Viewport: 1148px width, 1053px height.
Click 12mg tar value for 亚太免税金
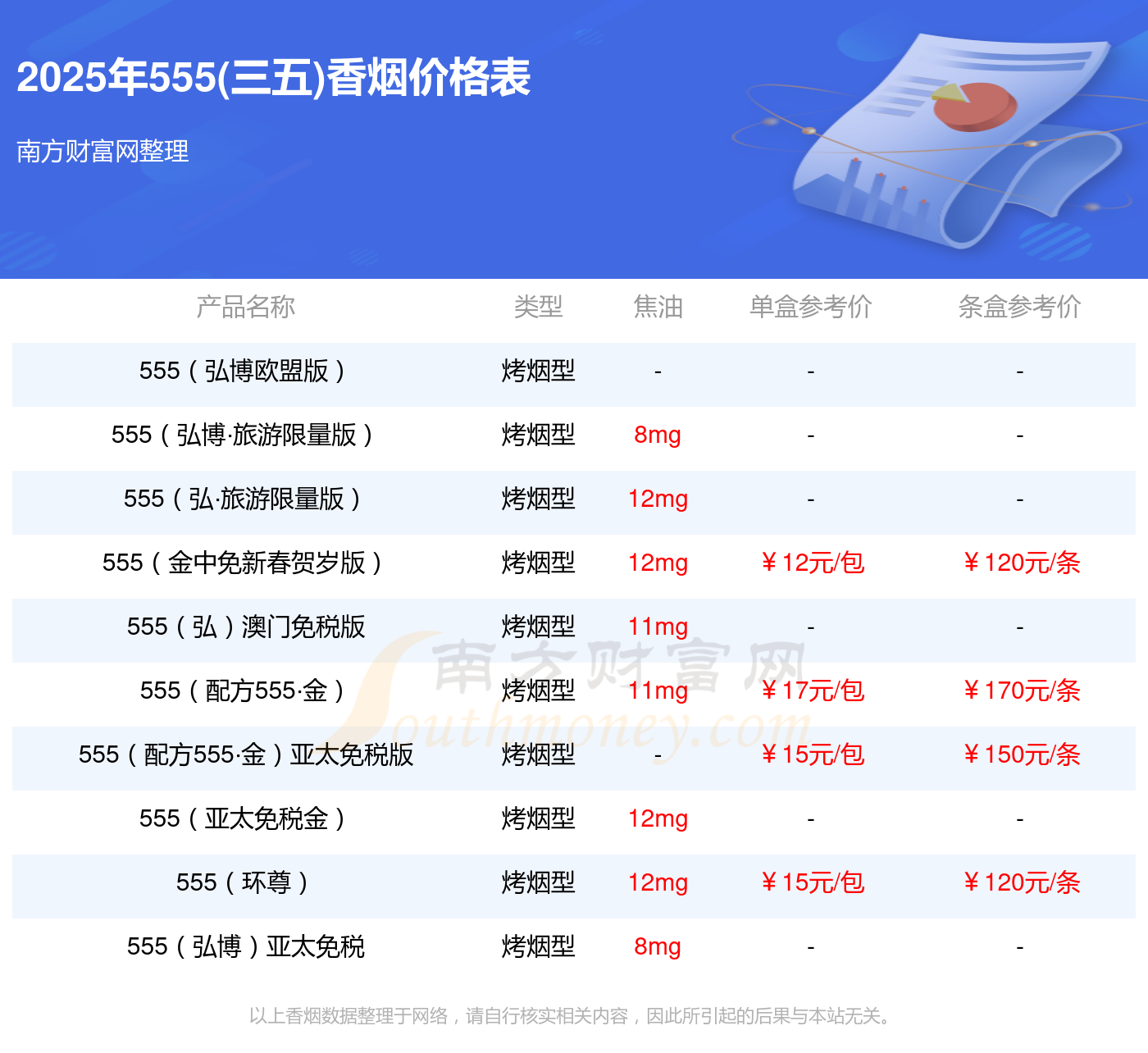click(x=658, y=818)
